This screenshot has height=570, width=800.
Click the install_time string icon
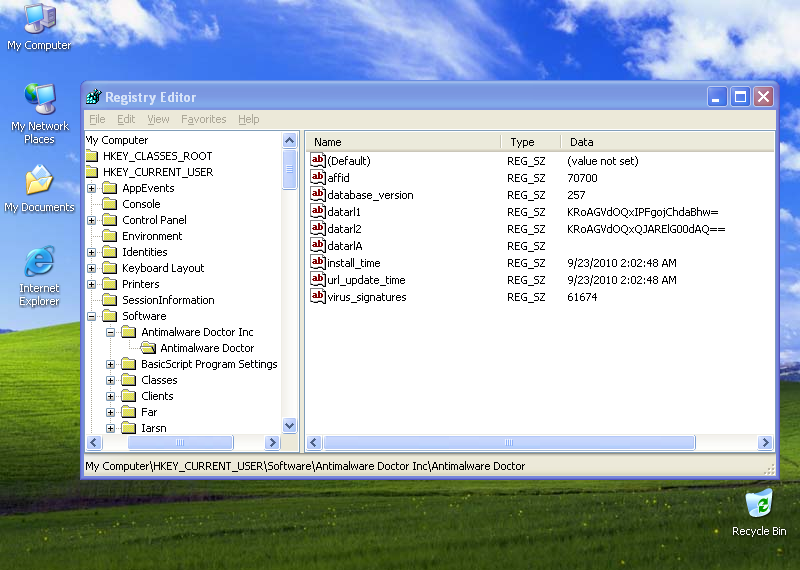click(317, 262)
